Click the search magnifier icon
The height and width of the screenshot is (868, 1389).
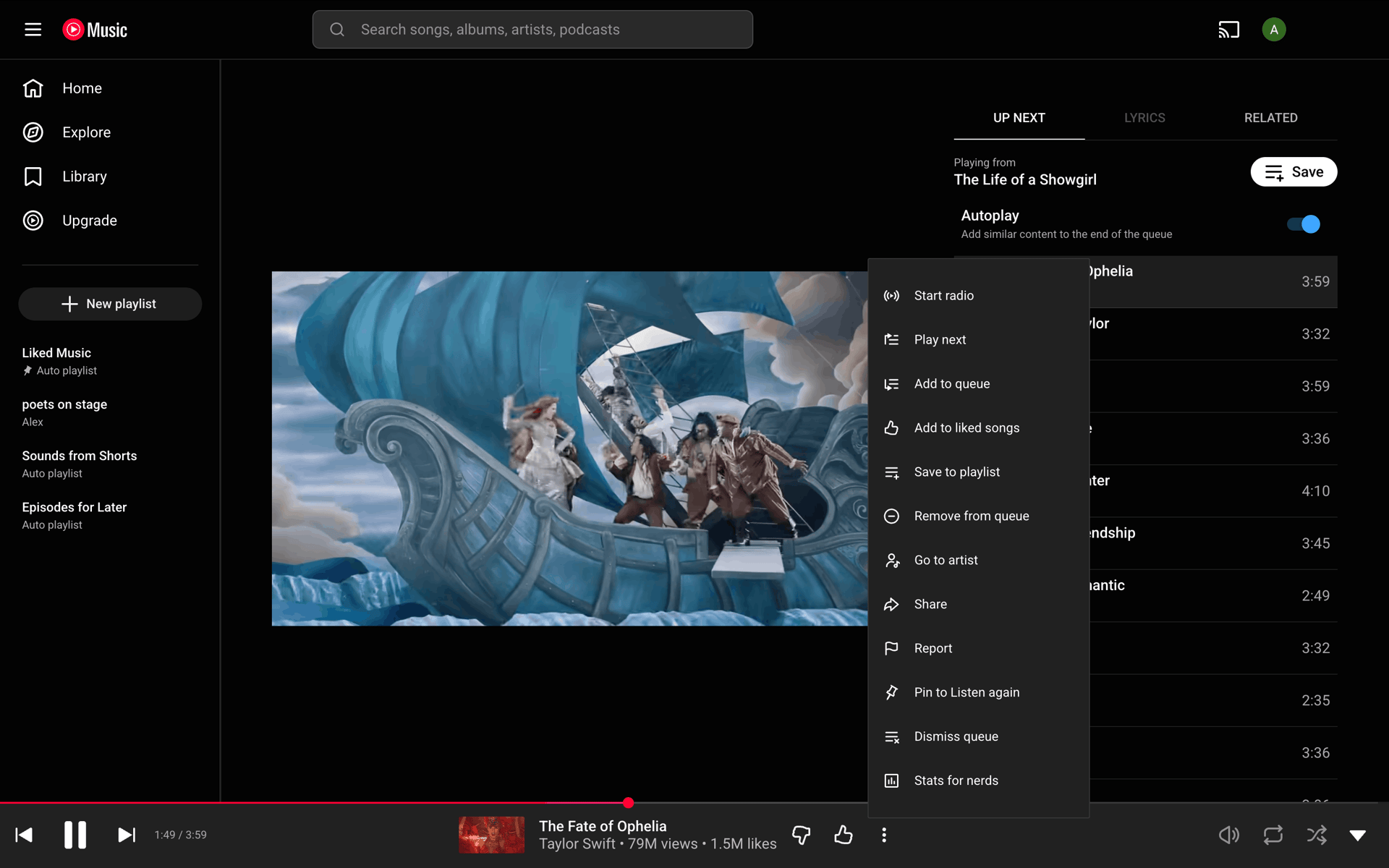(337, 30)
